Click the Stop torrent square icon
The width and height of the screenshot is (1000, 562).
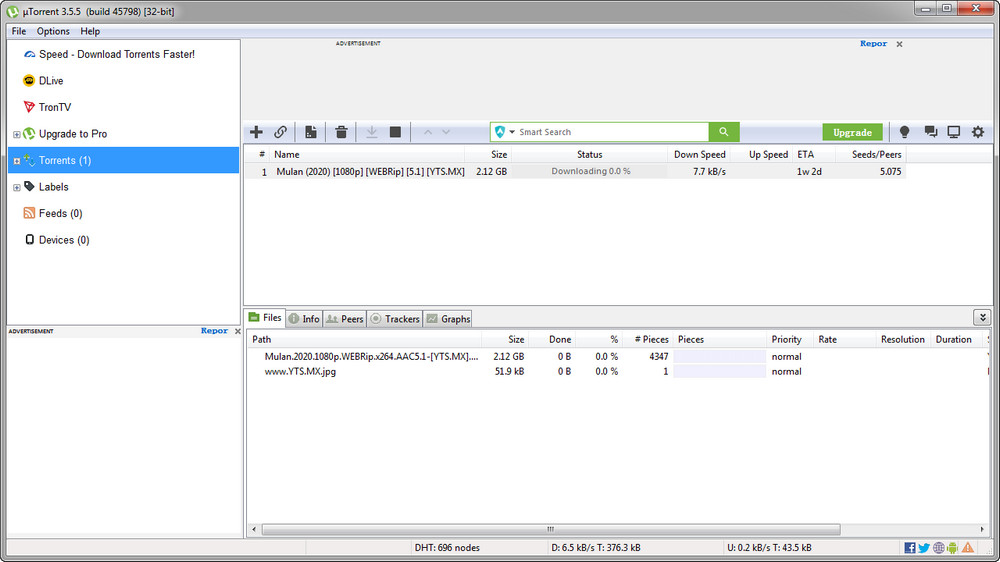click(x=395, y=132)
